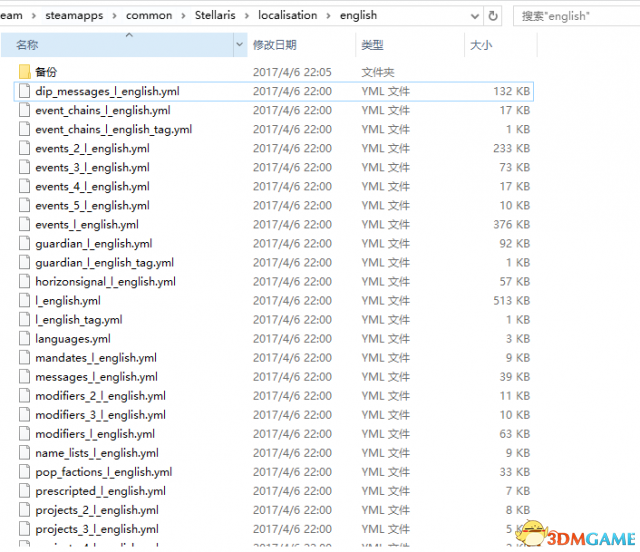The height and width of the screenshot is (552, 640).
Task: Navigate to Stellaris breadcrumb folder
Action: (215, 16)
